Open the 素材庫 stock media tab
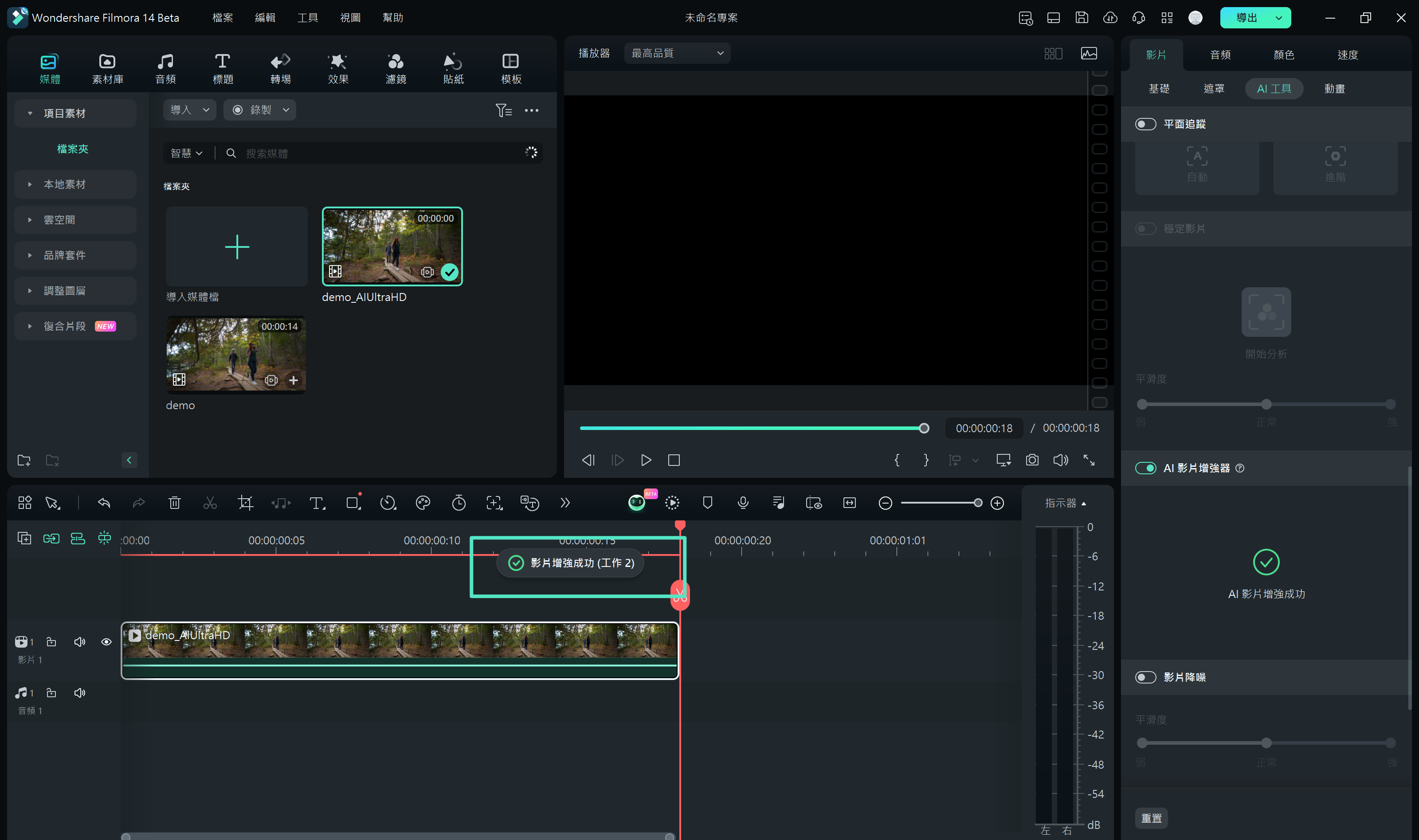Image resolution: width=1419 pixels, height=840 pixels. 108,68
